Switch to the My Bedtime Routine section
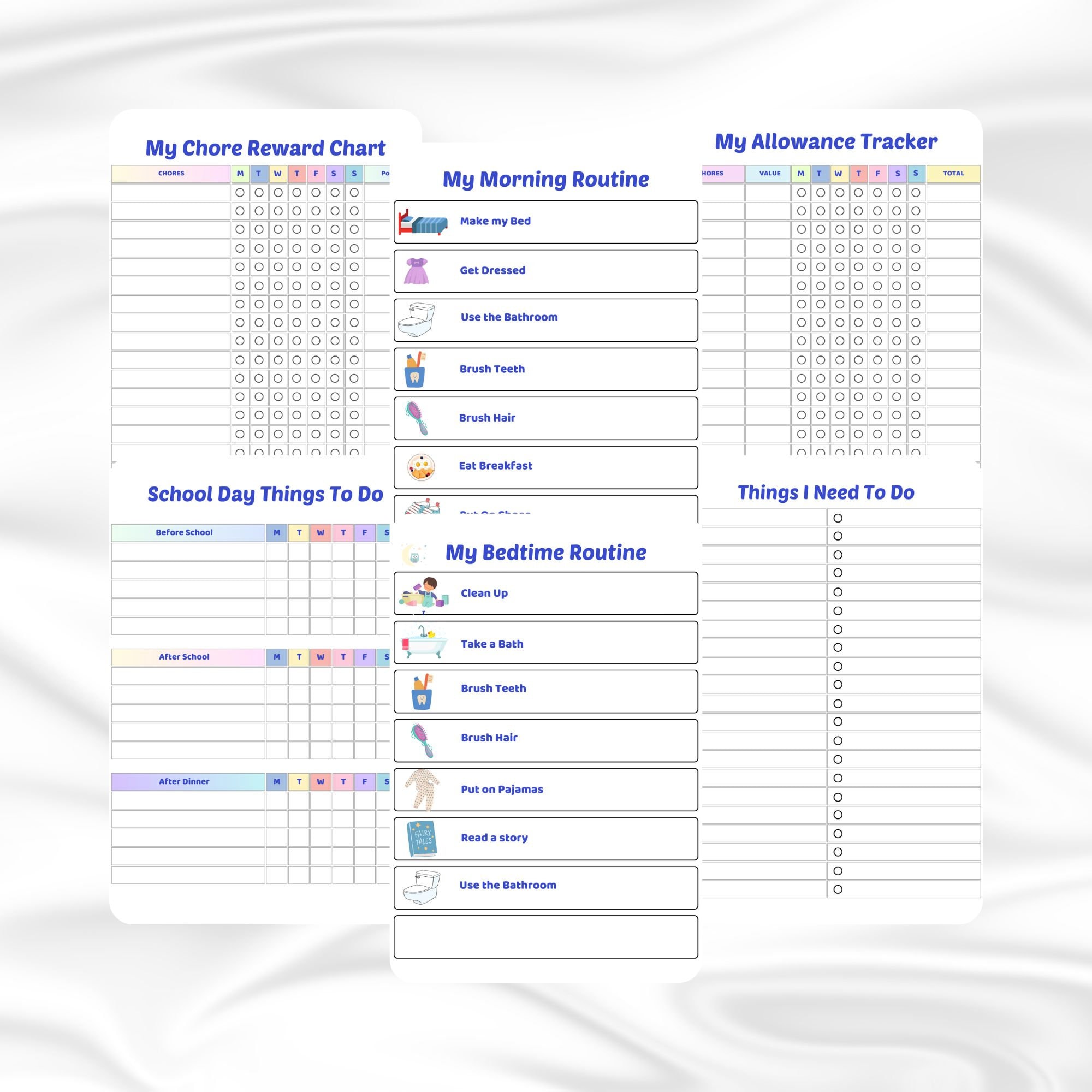The width and height of the screenshot is (1092, 1092). (x=545, y=552)
